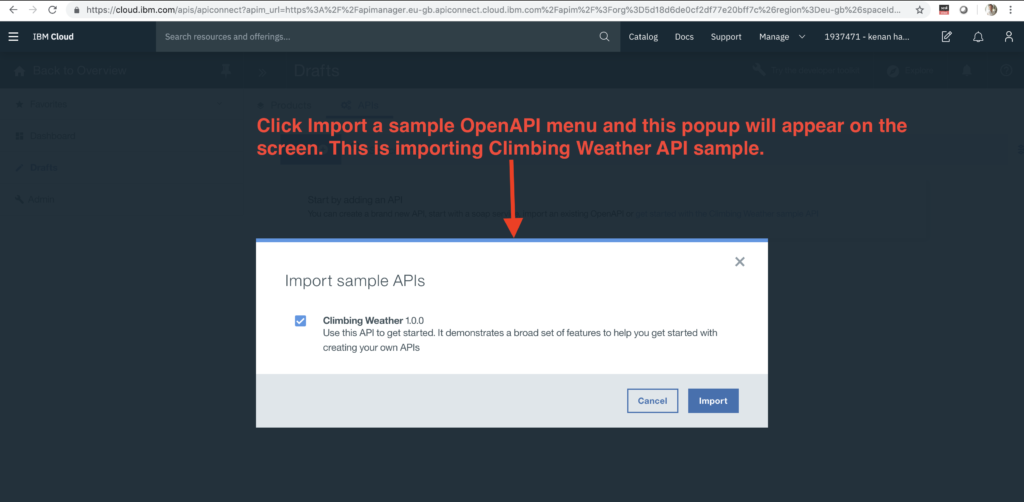Close the Import sample APIs dialog
Viewport: 1024px width, 502px height.
pyautogui.click(x=739, y=262)
